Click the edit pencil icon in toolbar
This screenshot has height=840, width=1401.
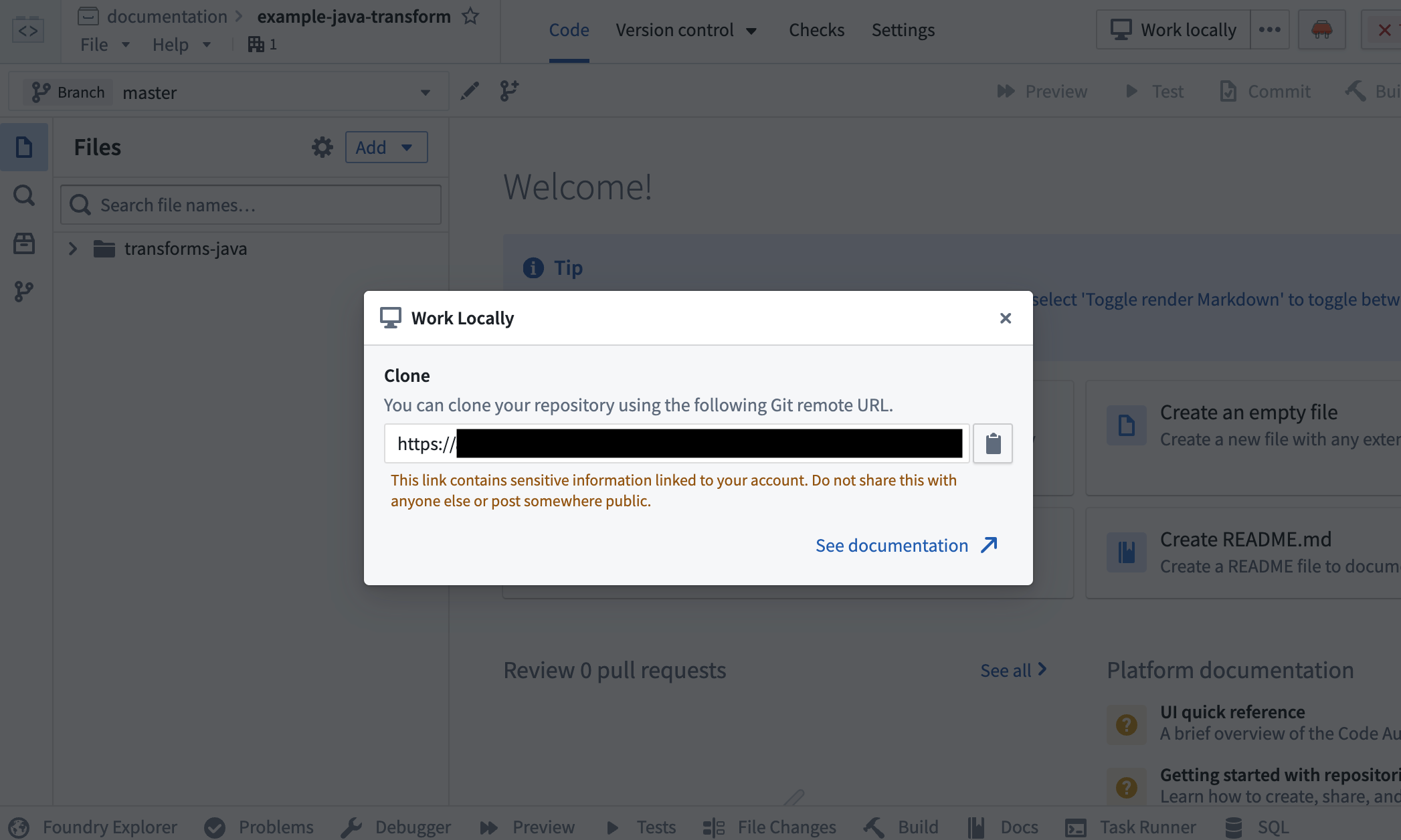coord(469,90)
